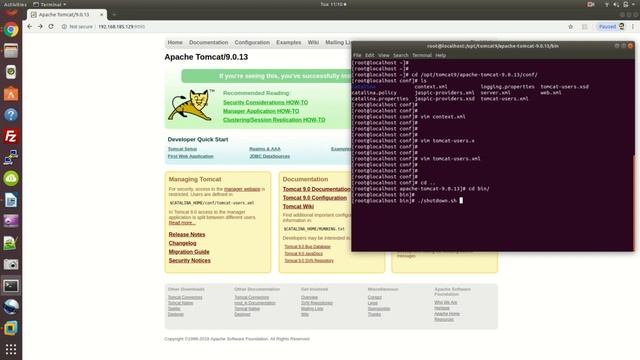Open Clustering/Session Replication HOW-TO link

tap(274, 120)
